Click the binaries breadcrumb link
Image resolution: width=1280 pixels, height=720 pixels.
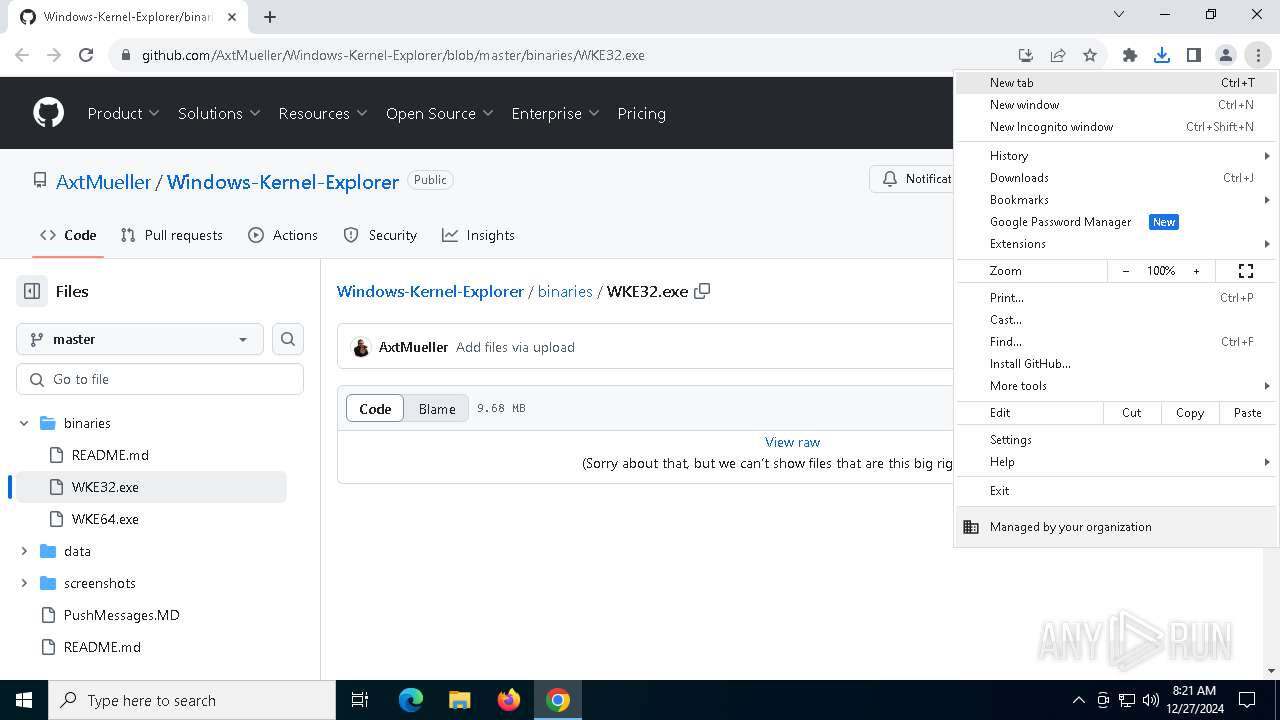(x=565, y=291)
